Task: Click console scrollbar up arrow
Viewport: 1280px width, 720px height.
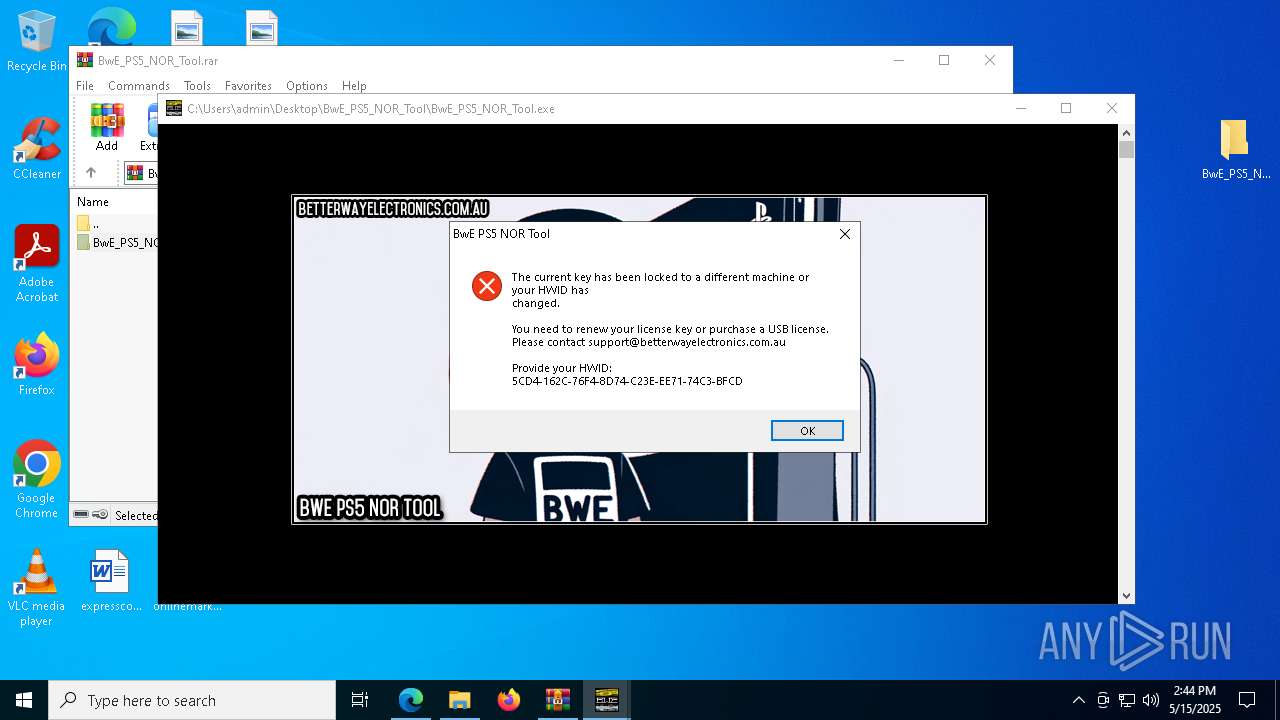Action: click(1127, 132)
